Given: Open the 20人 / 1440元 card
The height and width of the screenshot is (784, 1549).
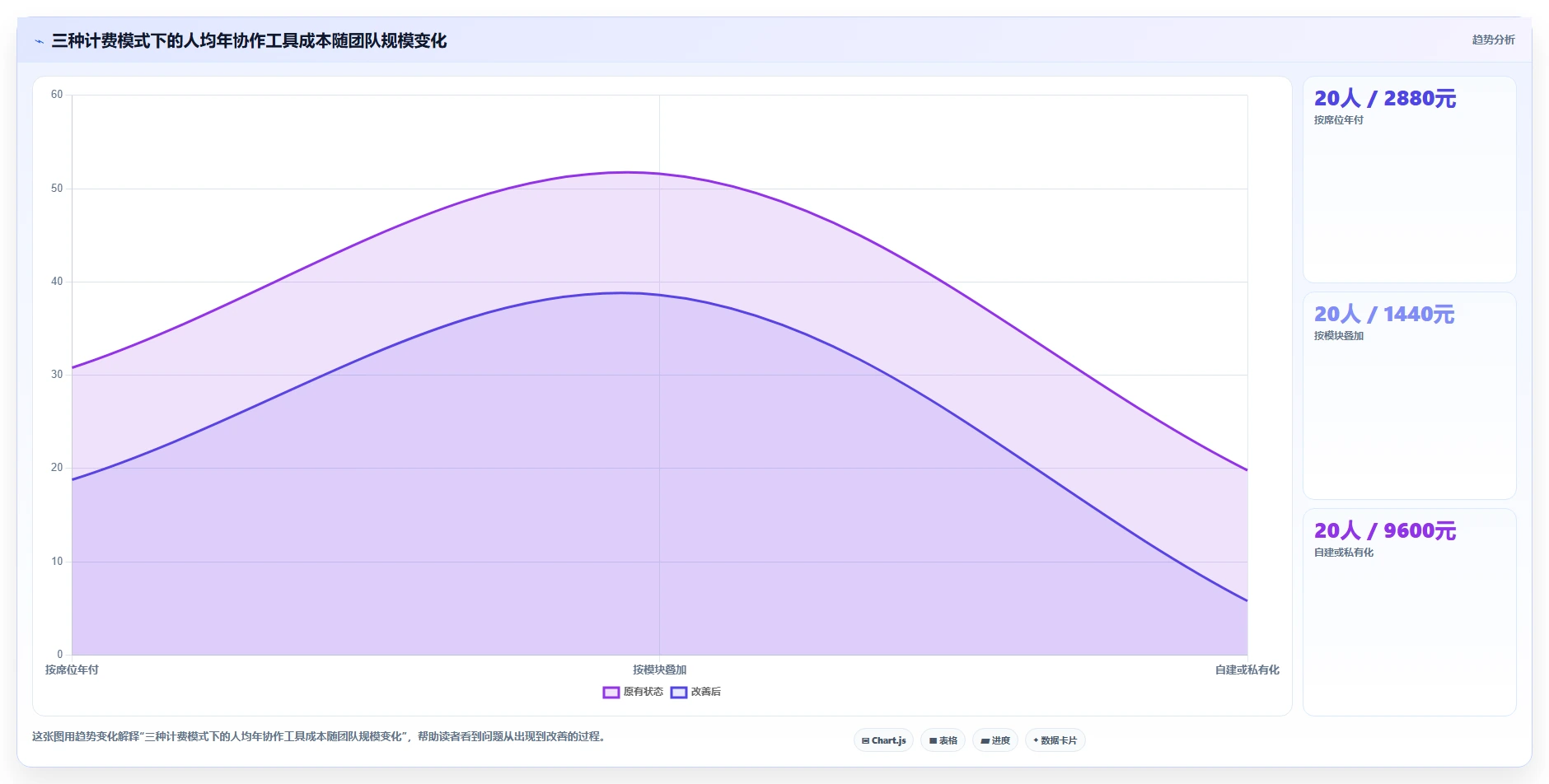Looking at the screenshot, I should [x=1409, y=395].
